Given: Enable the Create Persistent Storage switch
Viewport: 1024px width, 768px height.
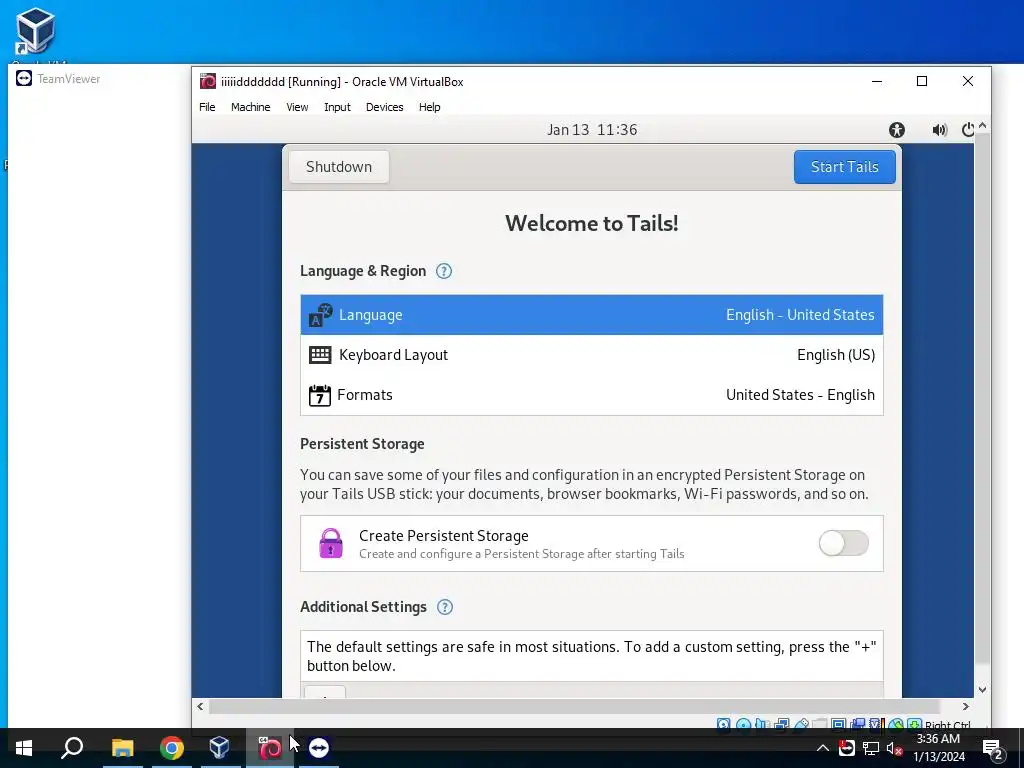Looking at the screenshot, I should pos(844,543).
